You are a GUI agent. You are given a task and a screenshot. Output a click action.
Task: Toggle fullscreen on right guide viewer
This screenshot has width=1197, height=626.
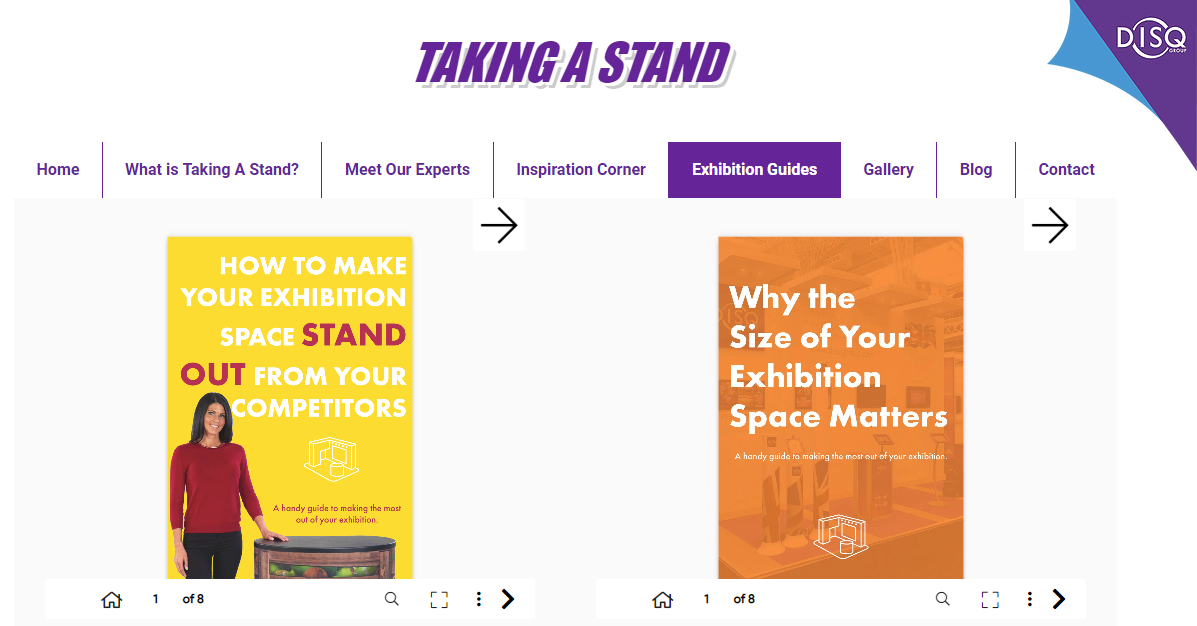(x=990, y=599)
